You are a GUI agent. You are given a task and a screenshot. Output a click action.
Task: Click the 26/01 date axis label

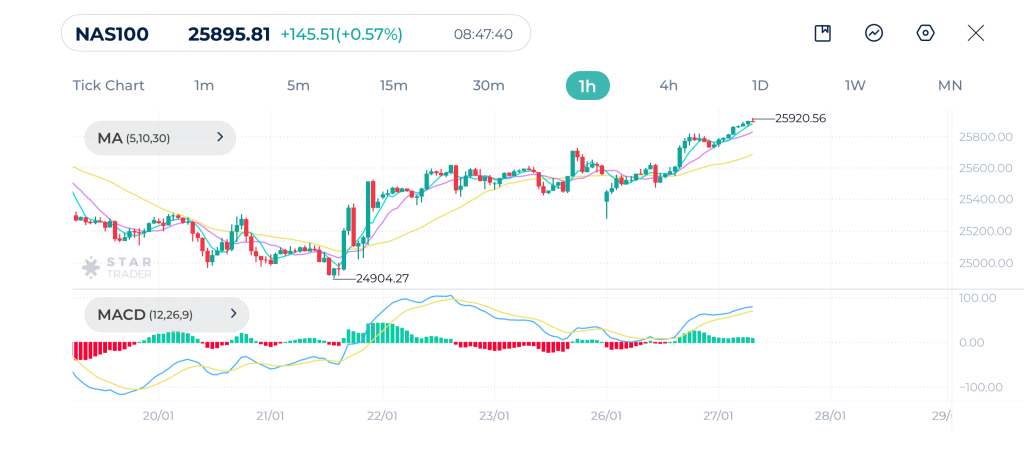(x=607, y=415)
